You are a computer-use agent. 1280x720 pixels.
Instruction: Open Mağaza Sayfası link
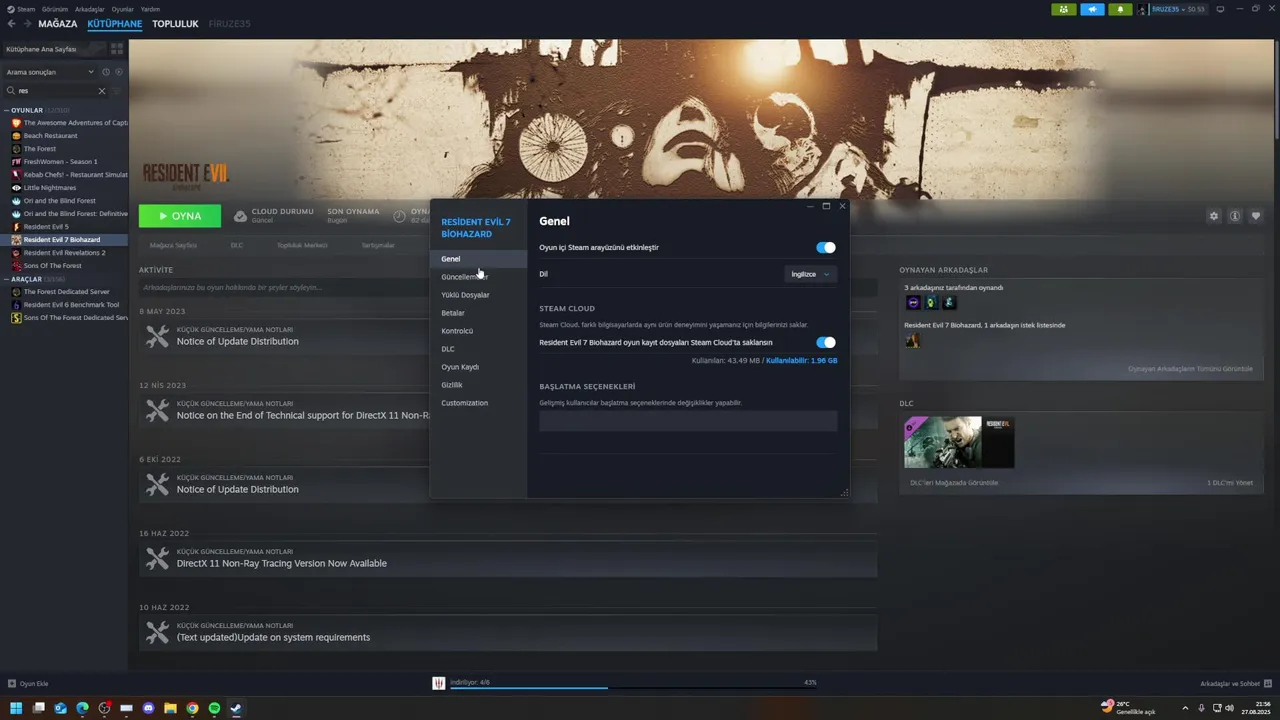[x=173, y=245]
